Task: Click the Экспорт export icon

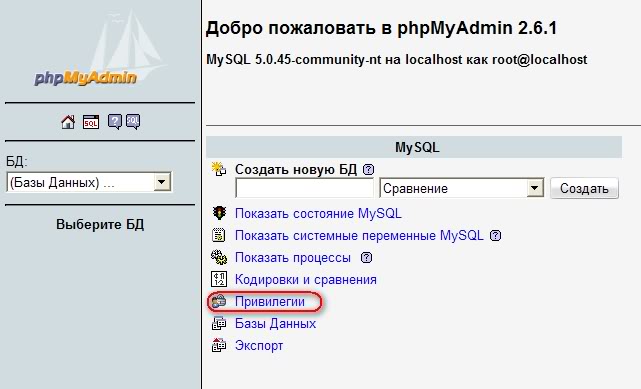Action: pyautogui.click(x=219, y=346)
